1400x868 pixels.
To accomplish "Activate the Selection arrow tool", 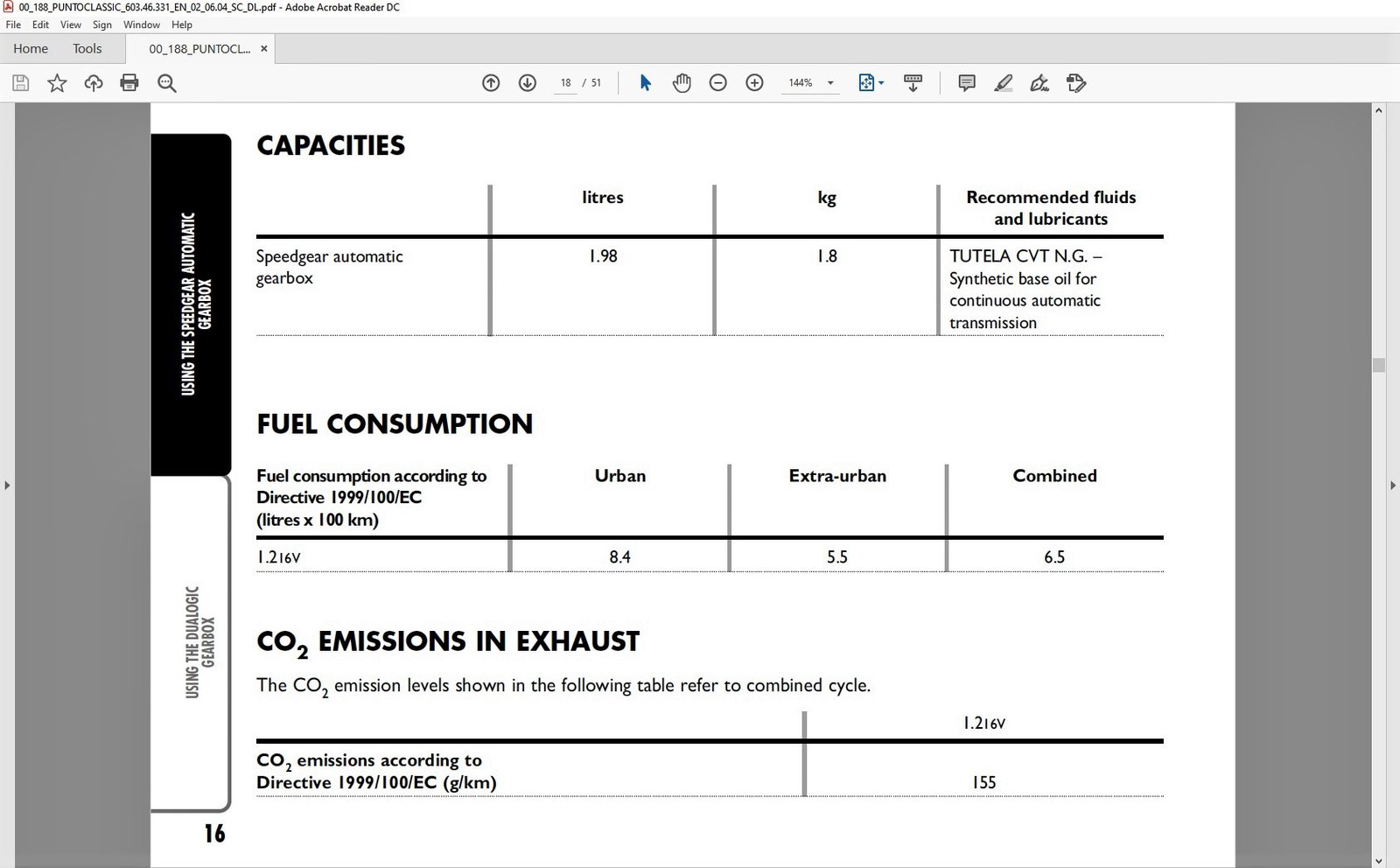I will (646, 83).
